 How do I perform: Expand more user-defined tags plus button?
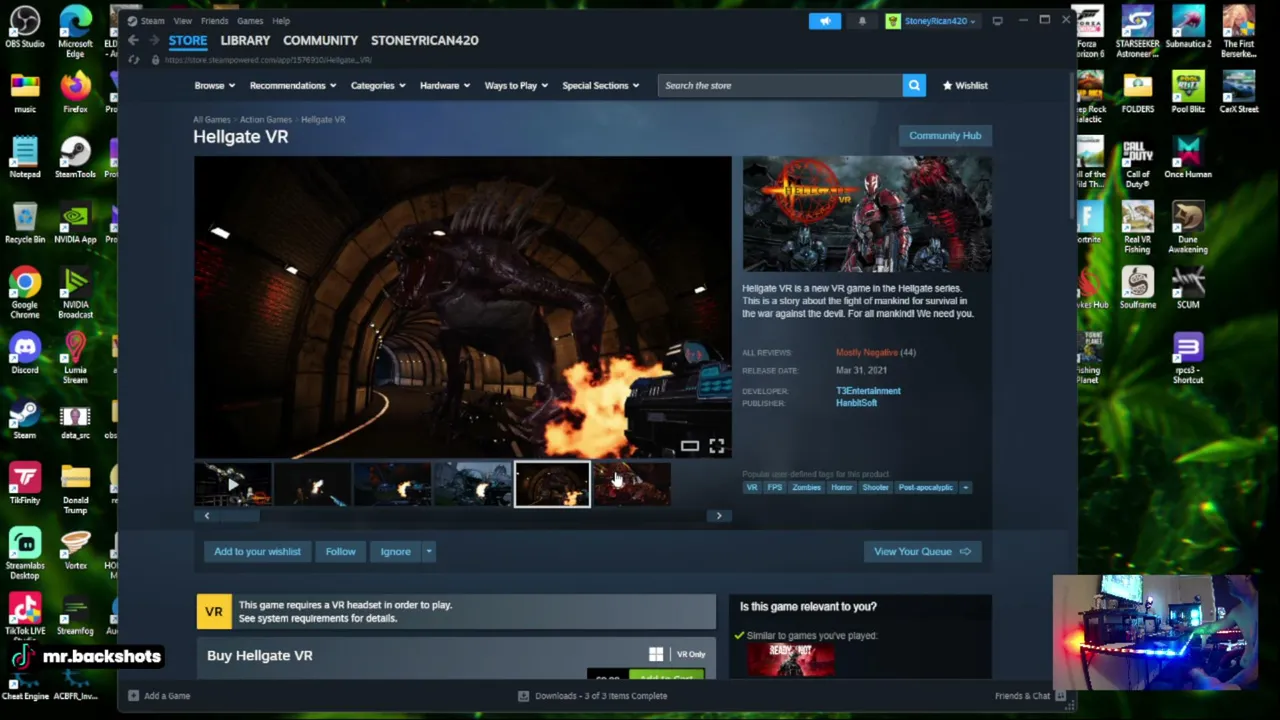tap(965, 488)
